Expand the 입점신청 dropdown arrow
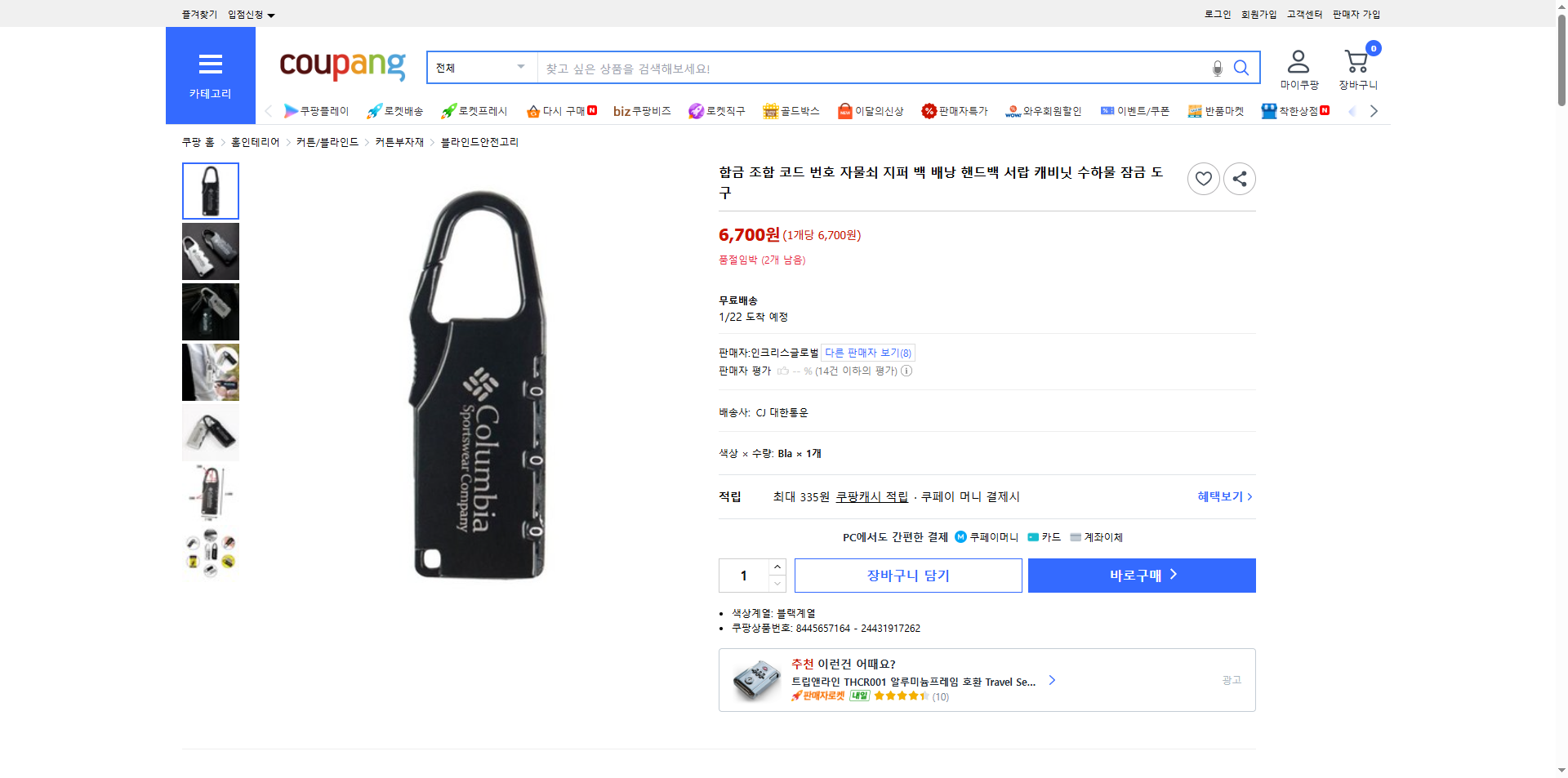The image size is (1568, 778). point(271,14)
